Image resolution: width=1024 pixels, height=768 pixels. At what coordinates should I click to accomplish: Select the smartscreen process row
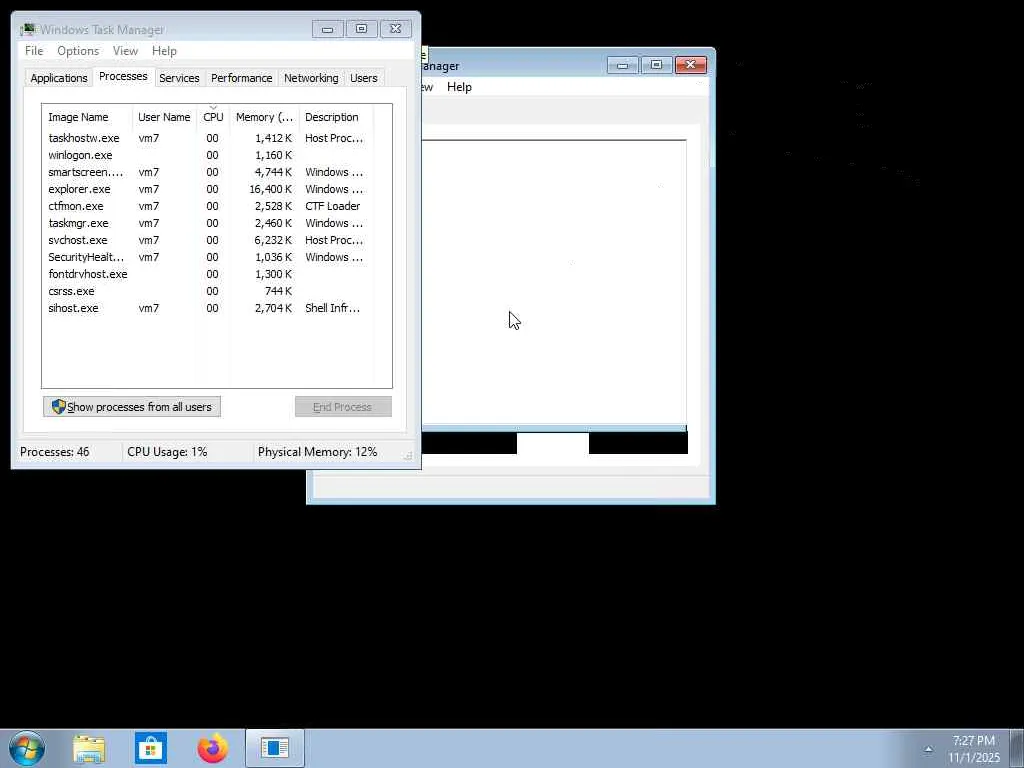(x=208, y=172)
